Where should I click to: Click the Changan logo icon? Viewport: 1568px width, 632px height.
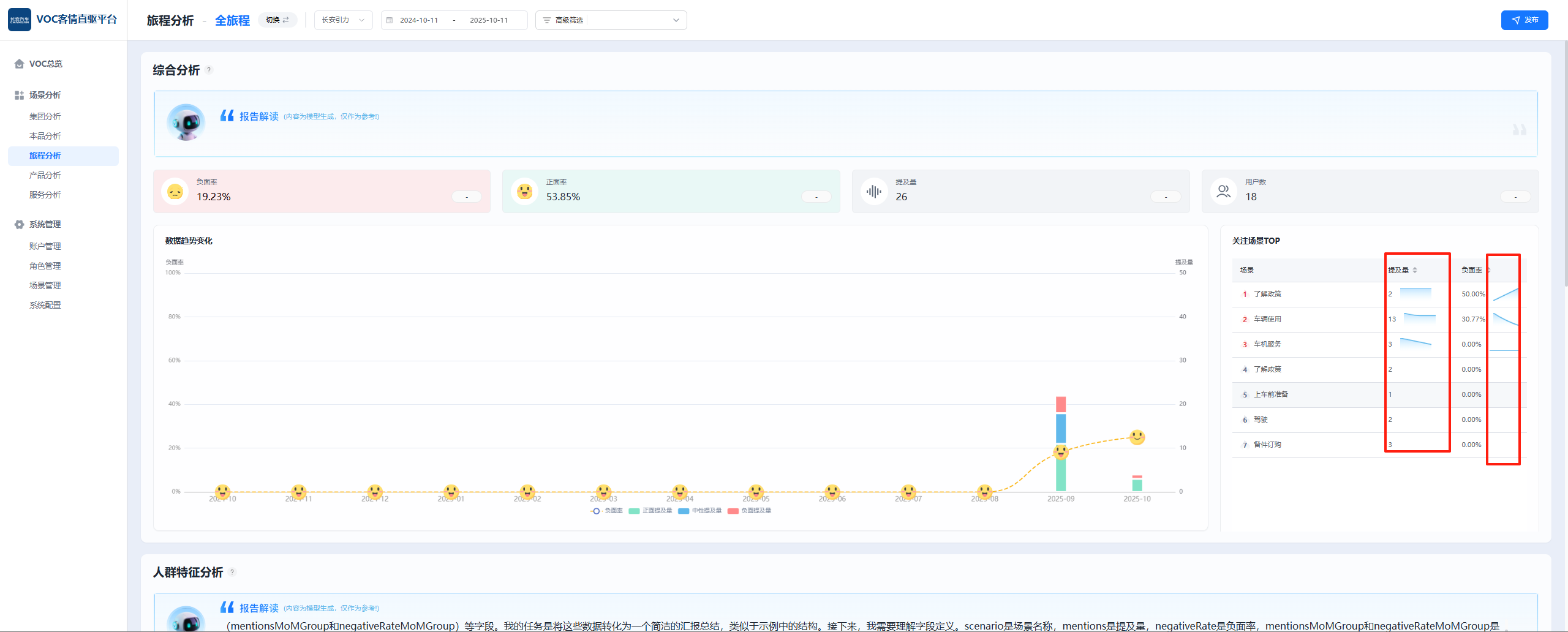(20, 20)
